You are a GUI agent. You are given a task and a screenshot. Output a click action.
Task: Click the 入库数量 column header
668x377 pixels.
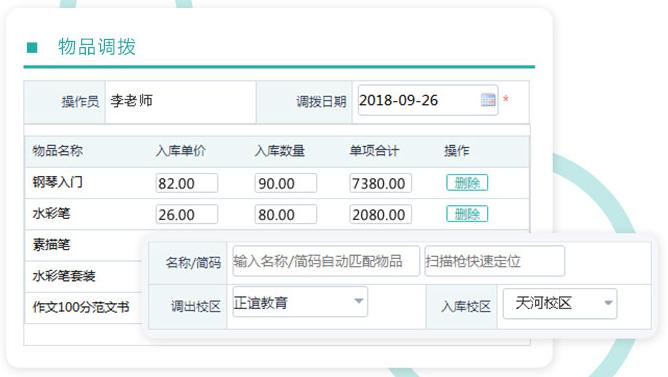point(279,151)
